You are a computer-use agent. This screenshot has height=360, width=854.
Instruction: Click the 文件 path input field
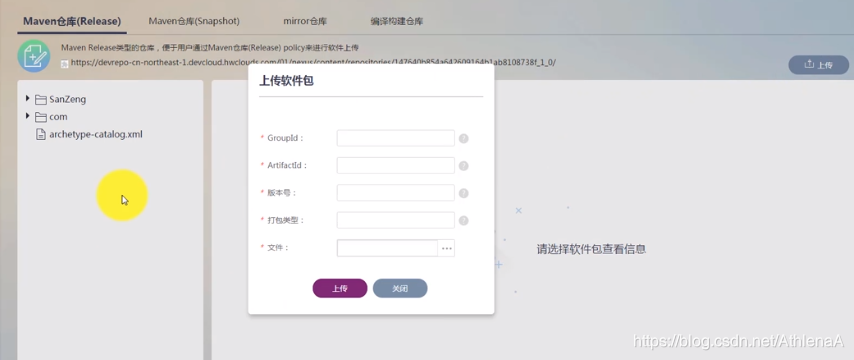pos(387,248)
